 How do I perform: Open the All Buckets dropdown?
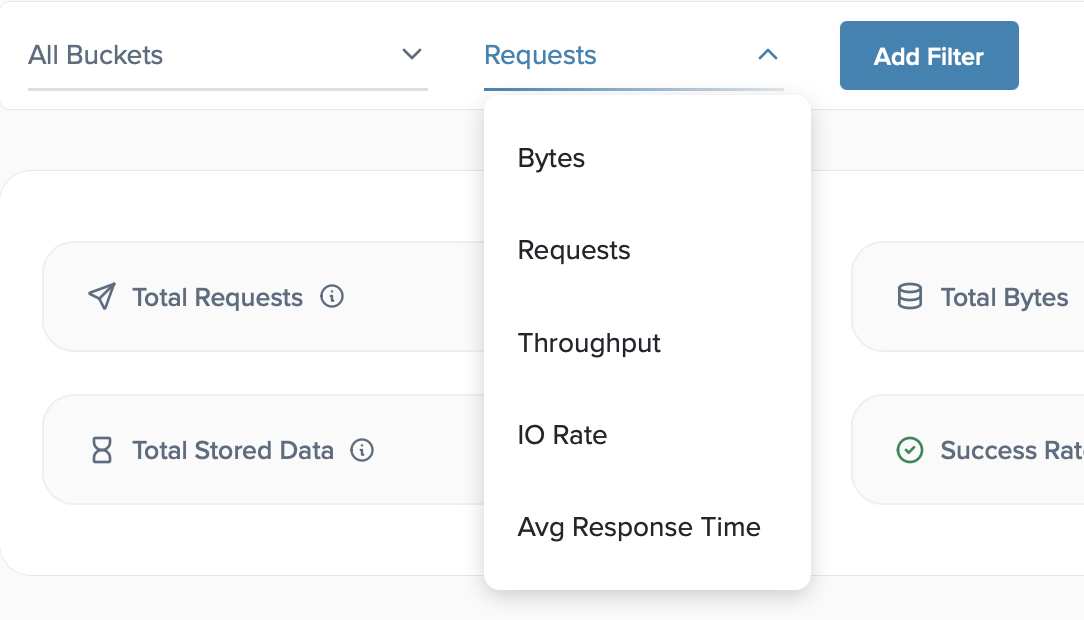tap(200, 56)
